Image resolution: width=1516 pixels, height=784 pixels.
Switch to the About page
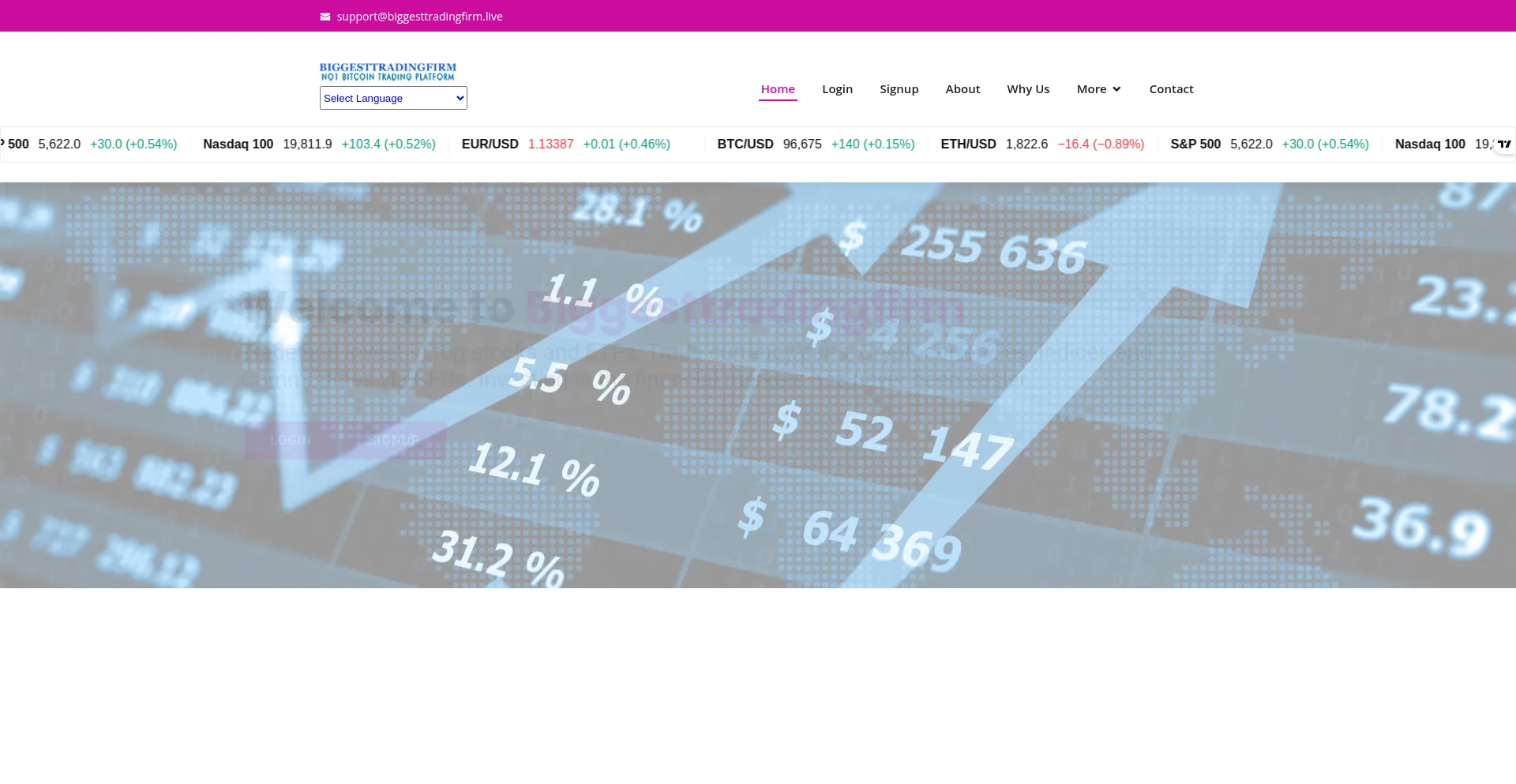coord(963,89)
